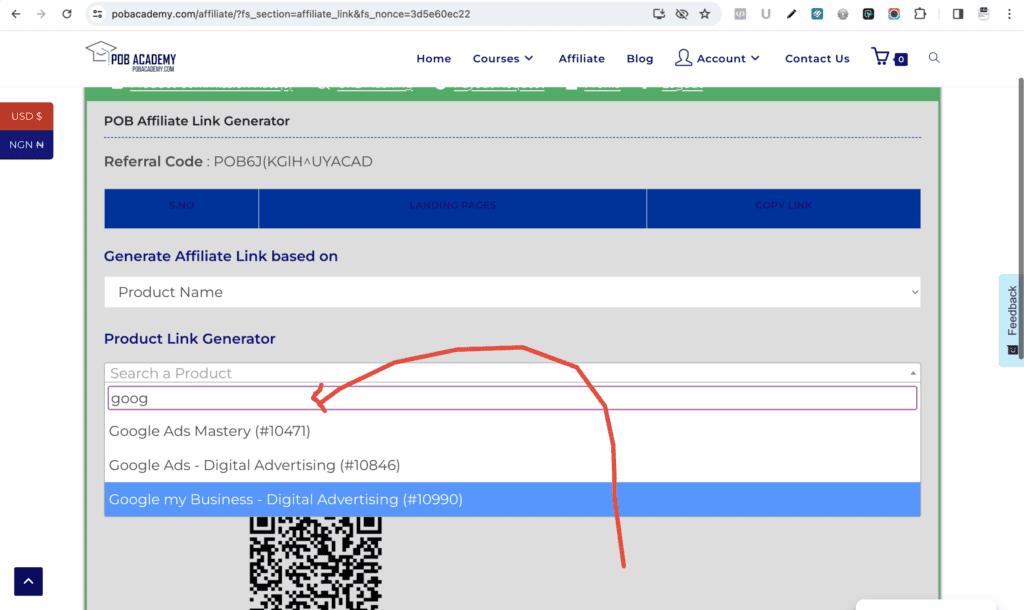Click the product search field containing goog
The image size is (1024, 610).
click(x=512, y=398)
